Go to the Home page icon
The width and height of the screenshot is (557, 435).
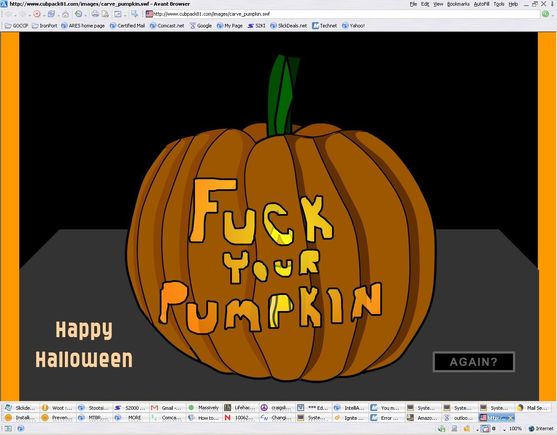[65, 14]
